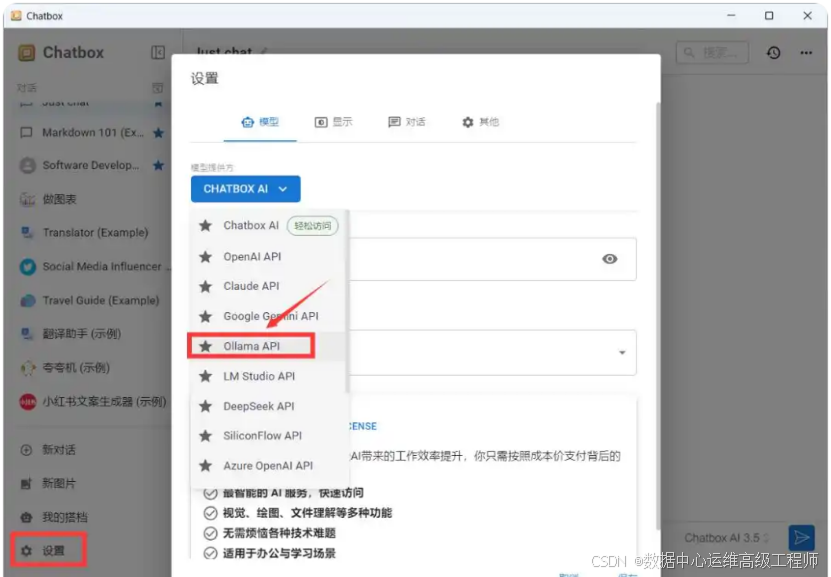The width and height of the screenshot is (831, 577).
Task: Expand the model selection dropdown arrow
Action: pos(622,353)
